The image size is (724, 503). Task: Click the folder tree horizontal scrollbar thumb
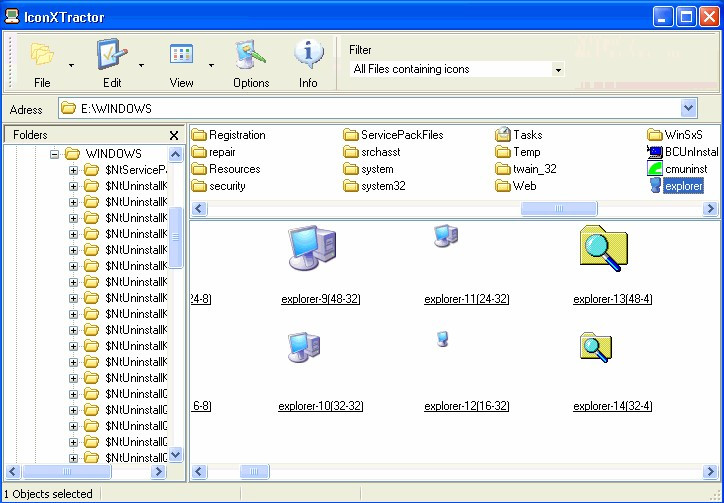coord(67,472)
